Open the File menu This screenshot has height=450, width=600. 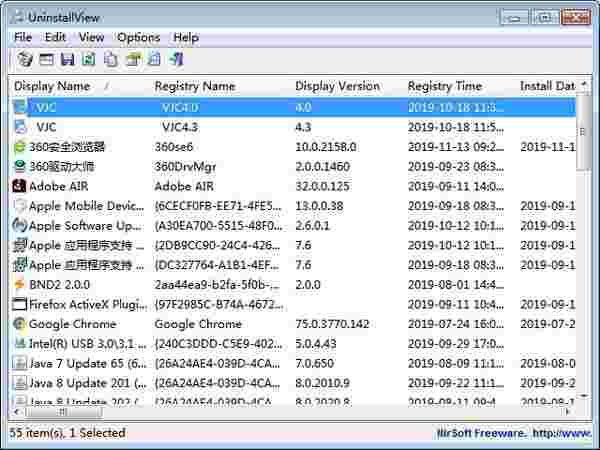tap(23, 37)
